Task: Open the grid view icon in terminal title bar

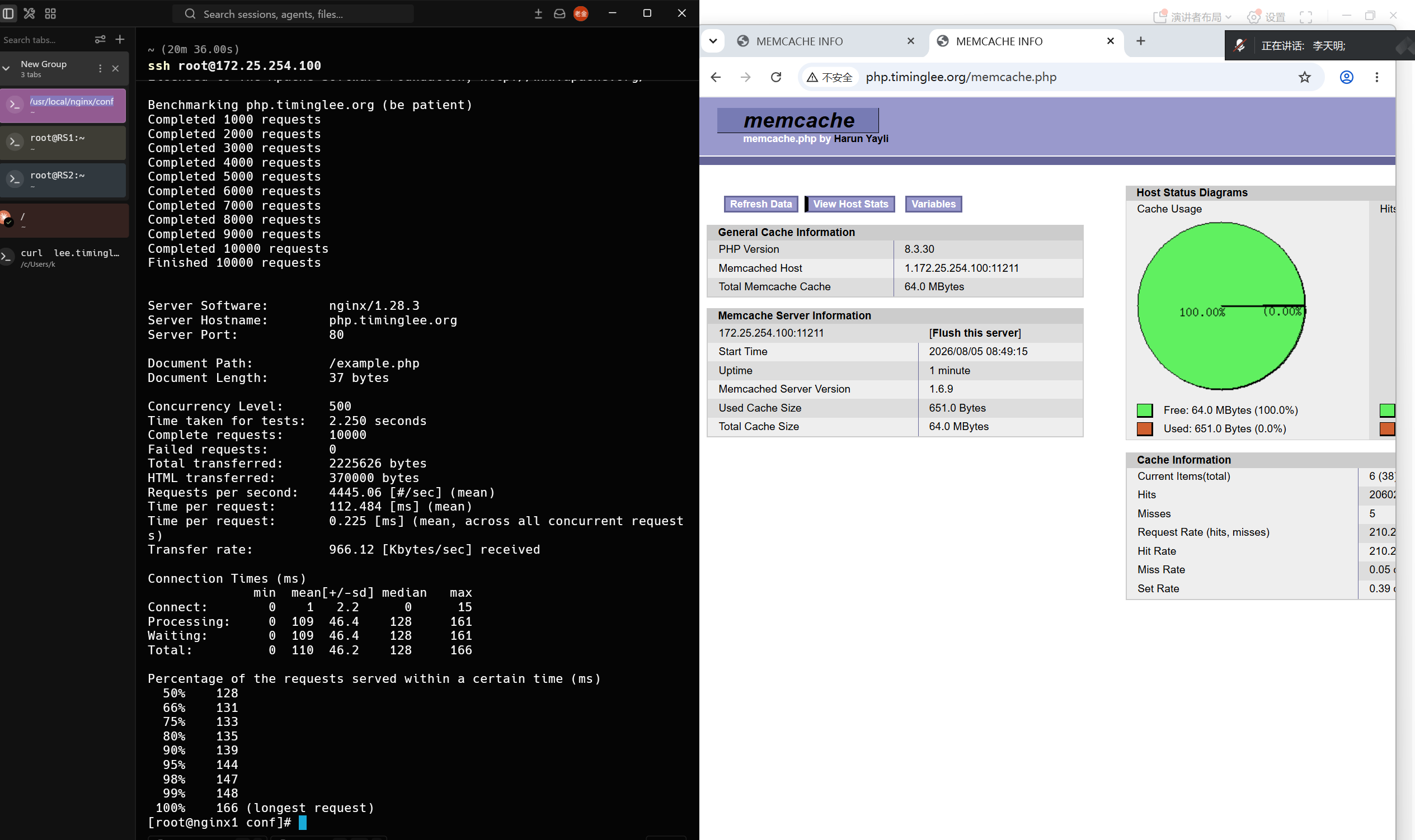Action: click(50, 13)
